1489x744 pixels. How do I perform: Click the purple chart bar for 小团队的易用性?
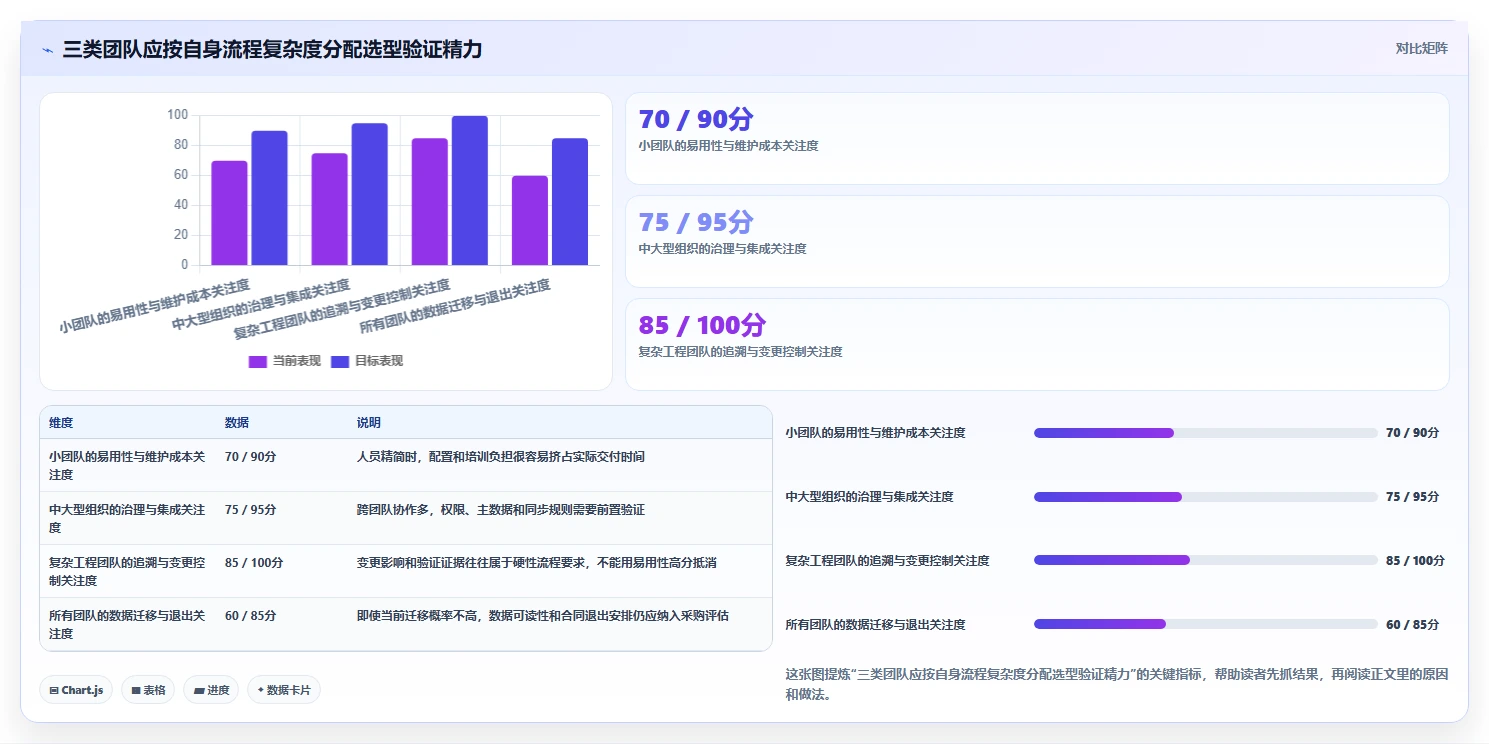[229, 213]
